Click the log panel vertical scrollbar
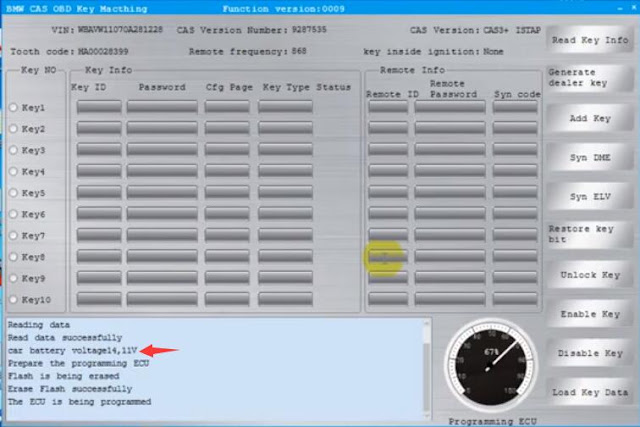640x427 pixels. [427, 369]
